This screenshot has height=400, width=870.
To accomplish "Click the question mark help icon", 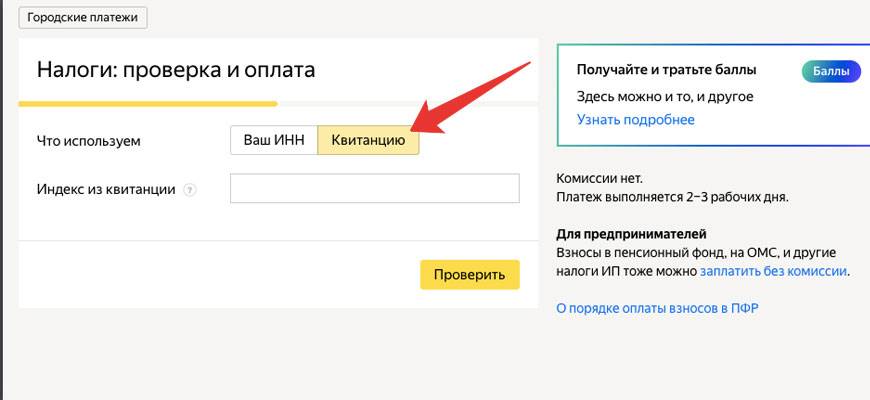I will (190, 190).
